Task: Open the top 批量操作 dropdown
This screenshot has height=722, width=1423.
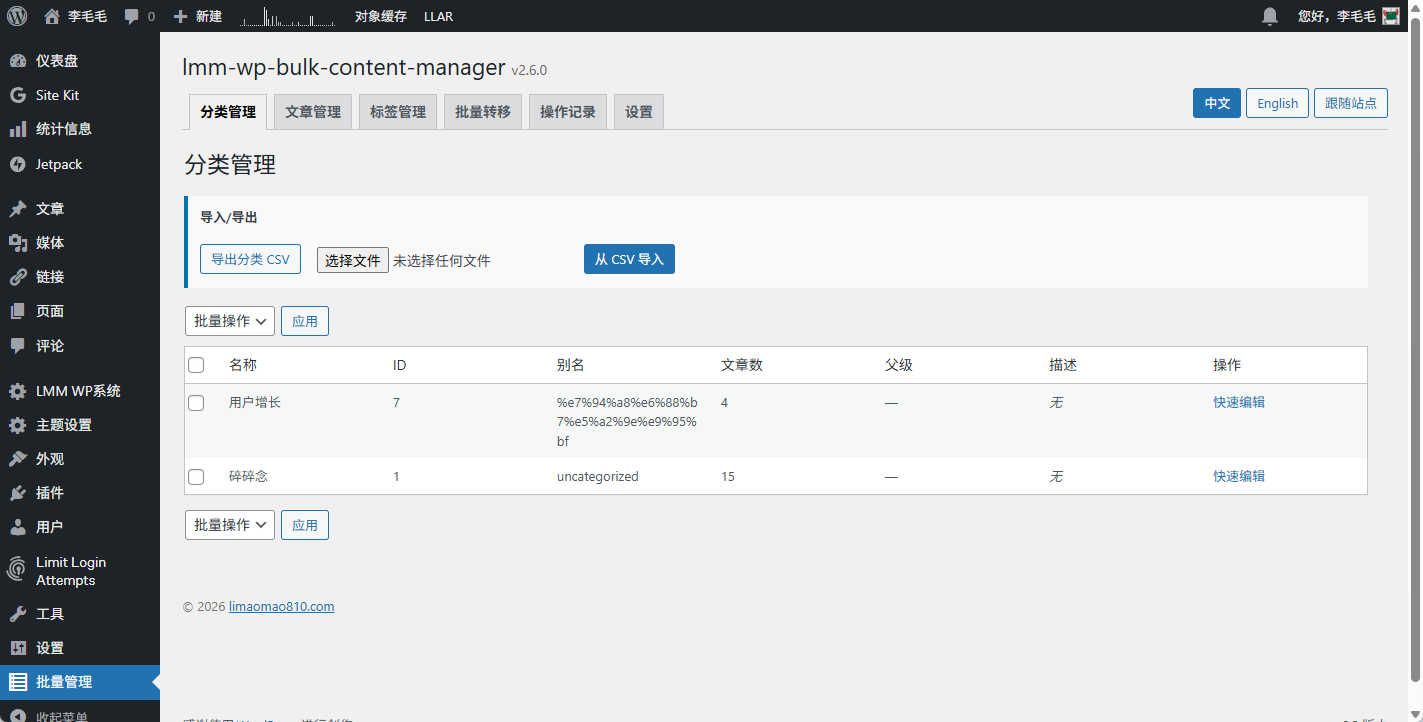Action: tap(229, 321)
